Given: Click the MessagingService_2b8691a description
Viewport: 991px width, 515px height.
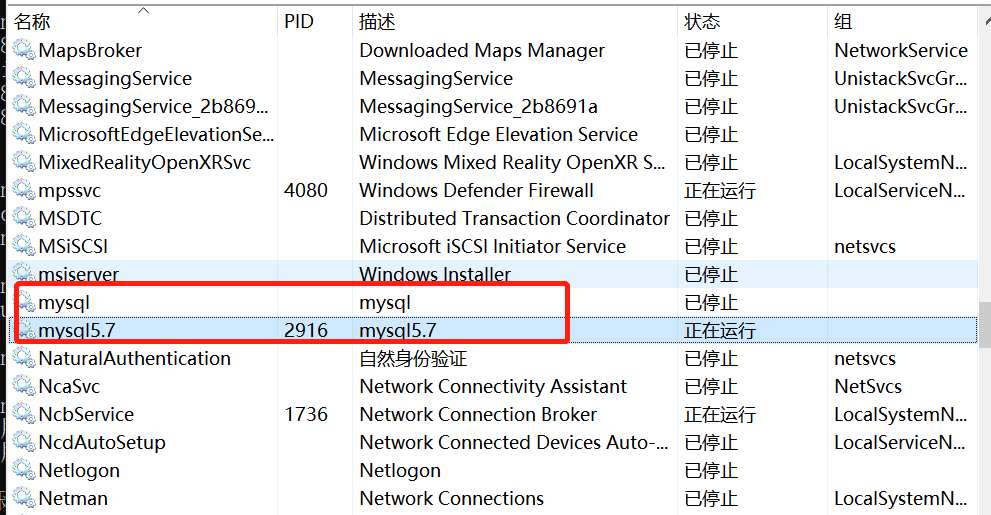Looking at the screenshot, I should (478, 106).
